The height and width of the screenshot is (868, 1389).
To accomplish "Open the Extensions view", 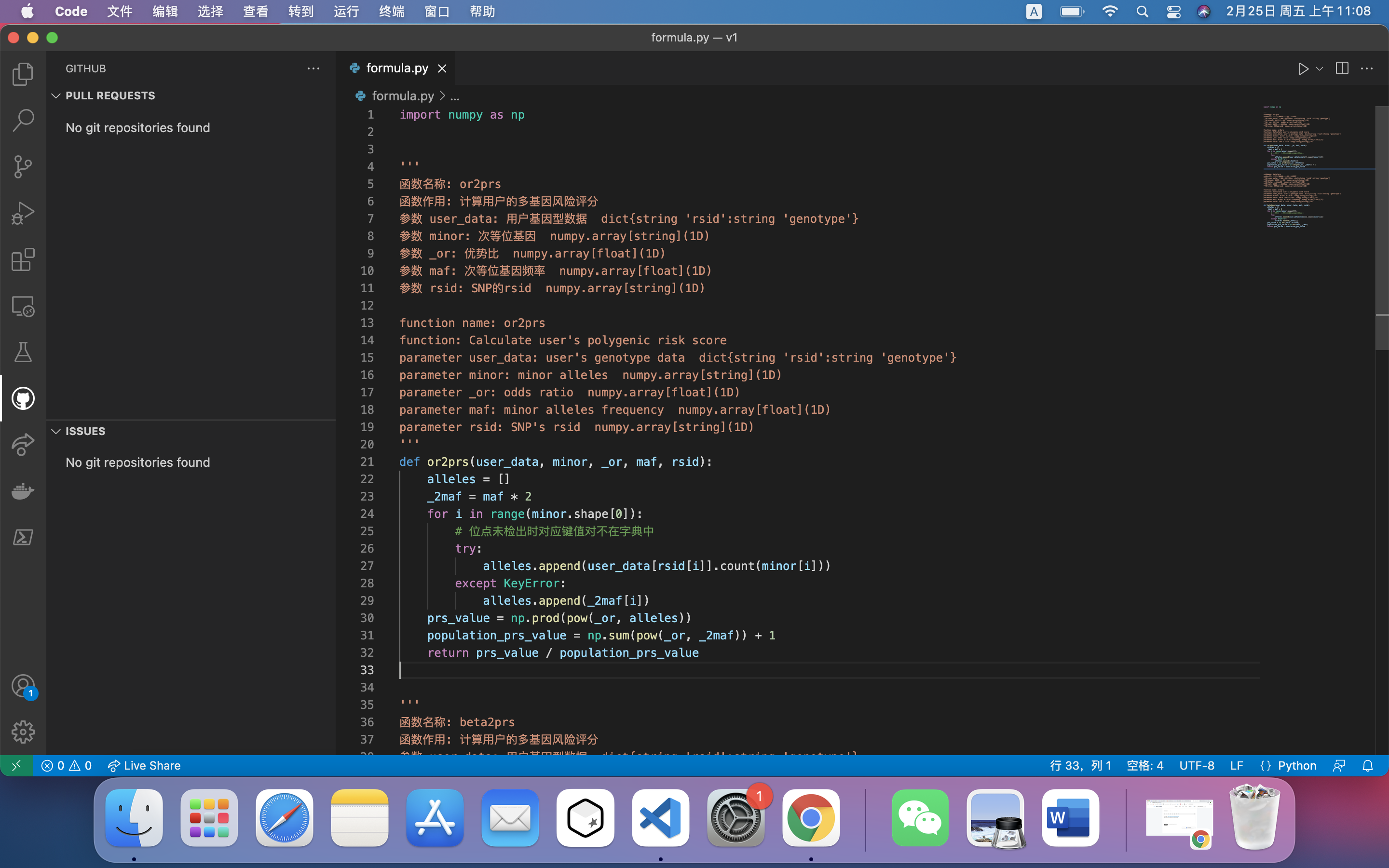I will tap(23, 259).
